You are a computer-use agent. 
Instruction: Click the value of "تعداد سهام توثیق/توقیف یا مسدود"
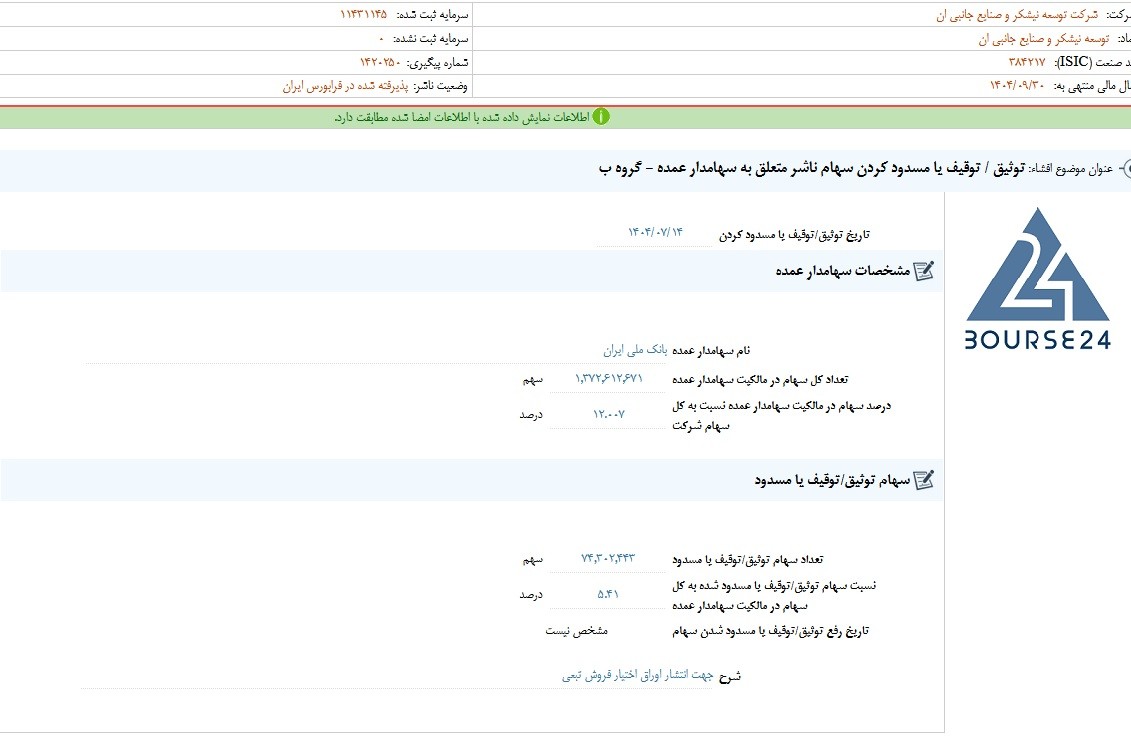pyautogui.click(x=608, y=559)
